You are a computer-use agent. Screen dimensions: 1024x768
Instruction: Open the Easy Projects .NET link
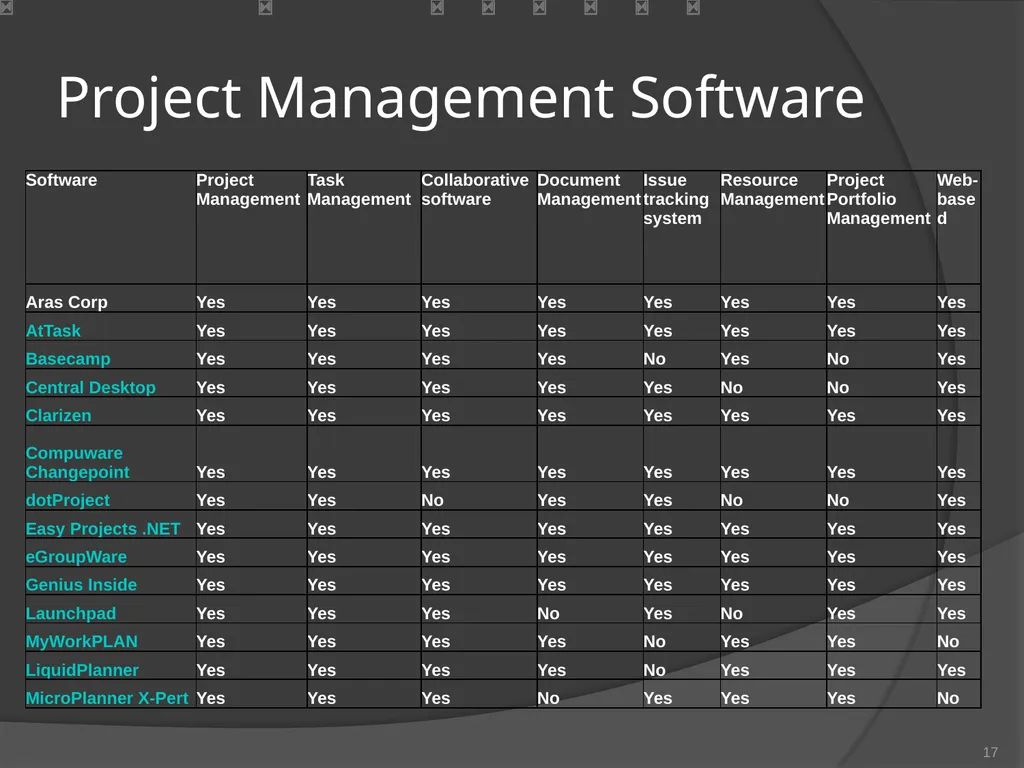click(x=103, y=528)
